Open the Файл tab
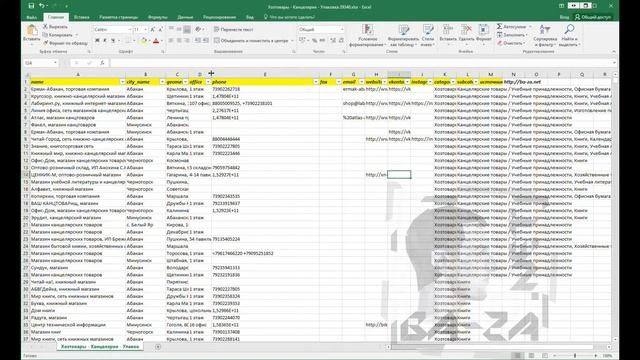This screenshot has height=360, width=640. click(31, 17)
